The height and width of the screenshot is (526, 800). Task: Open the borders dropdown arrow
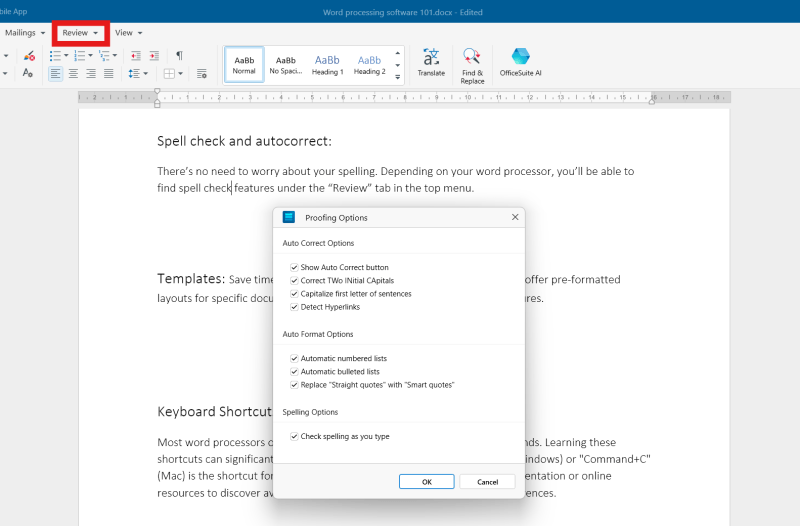click(181, 73)
